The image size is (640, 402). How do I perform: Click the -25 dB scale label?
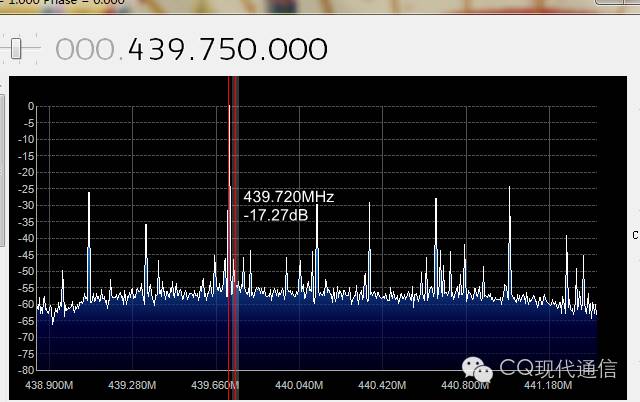(26, 189)
